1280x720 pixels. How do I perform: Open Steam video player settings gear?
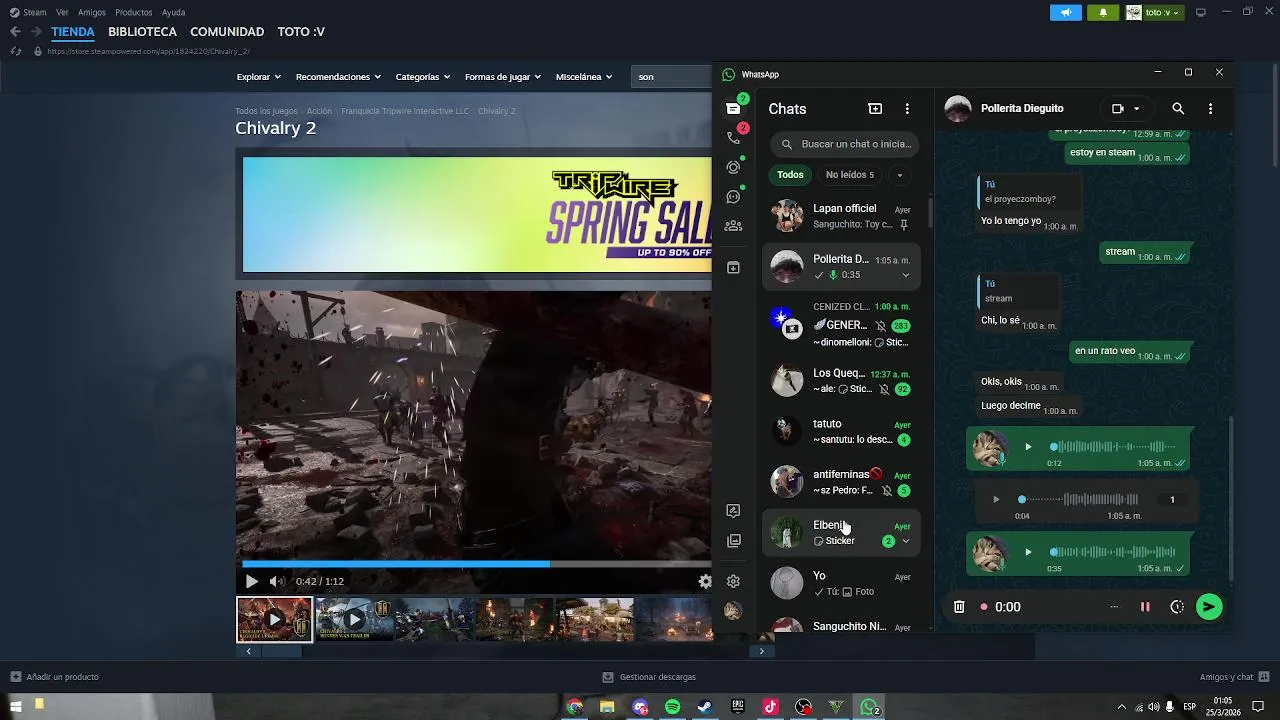click(705, 581)
